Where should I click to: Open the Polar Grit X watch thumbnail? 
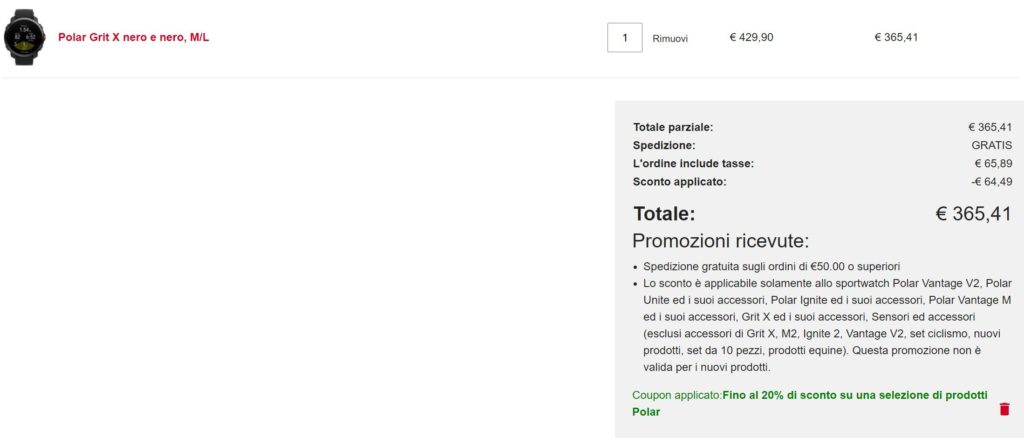point(24,37)
